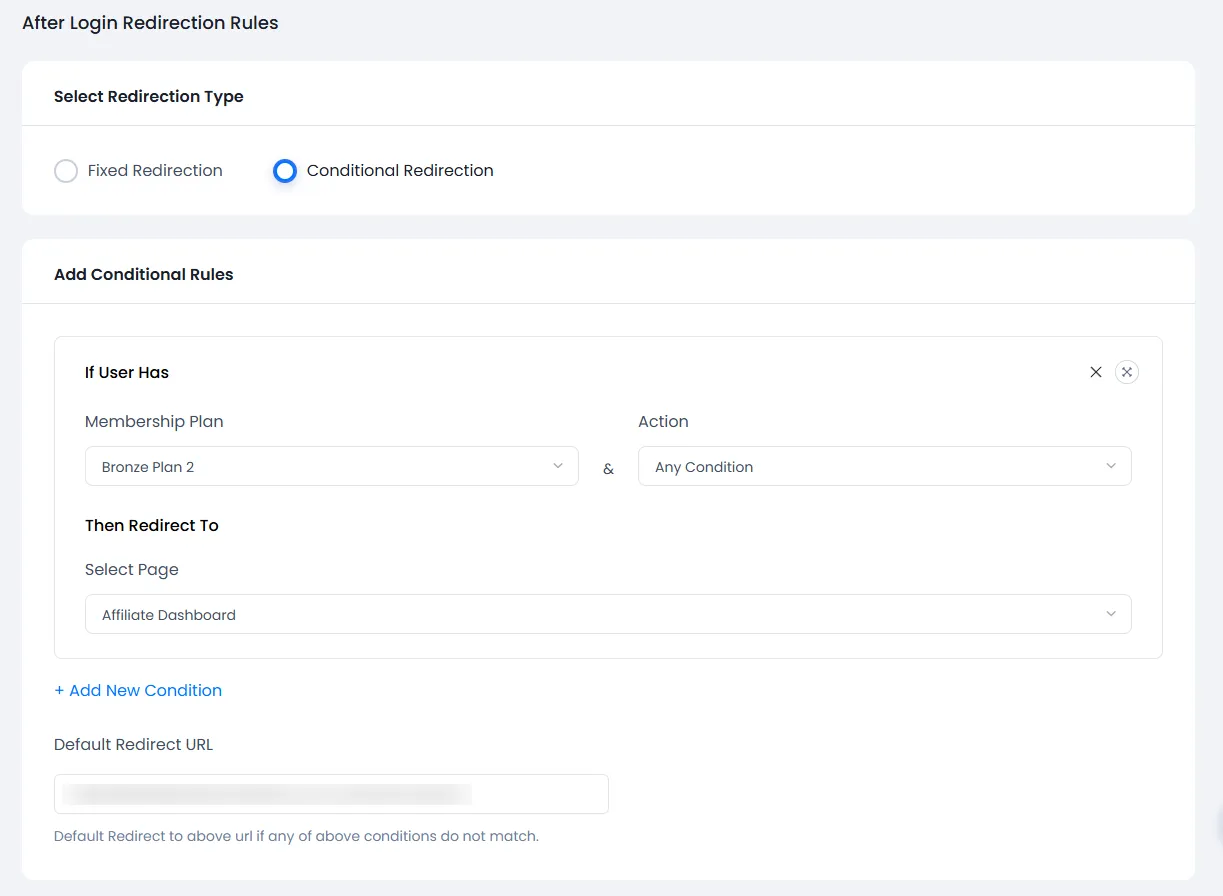The image size is (1223, 896).
Task: Click the 'Default Redirect URL' label
Action: (133, 745)
